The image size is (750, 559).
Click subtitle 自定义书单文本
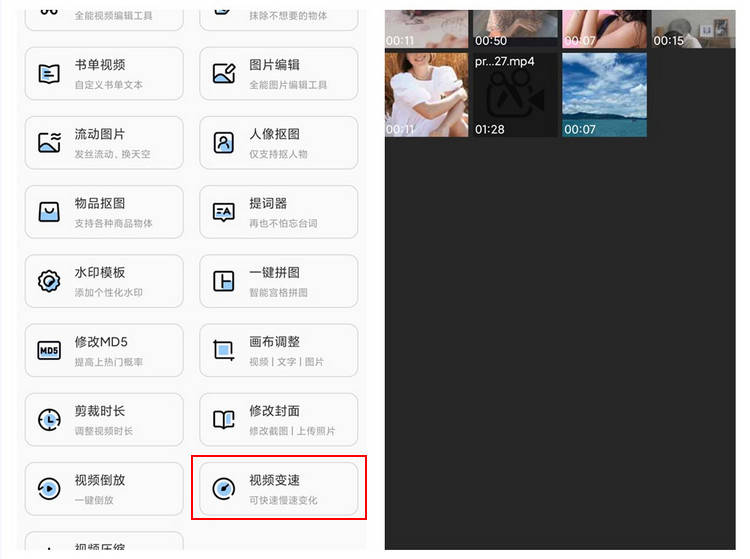coord(109,85)
